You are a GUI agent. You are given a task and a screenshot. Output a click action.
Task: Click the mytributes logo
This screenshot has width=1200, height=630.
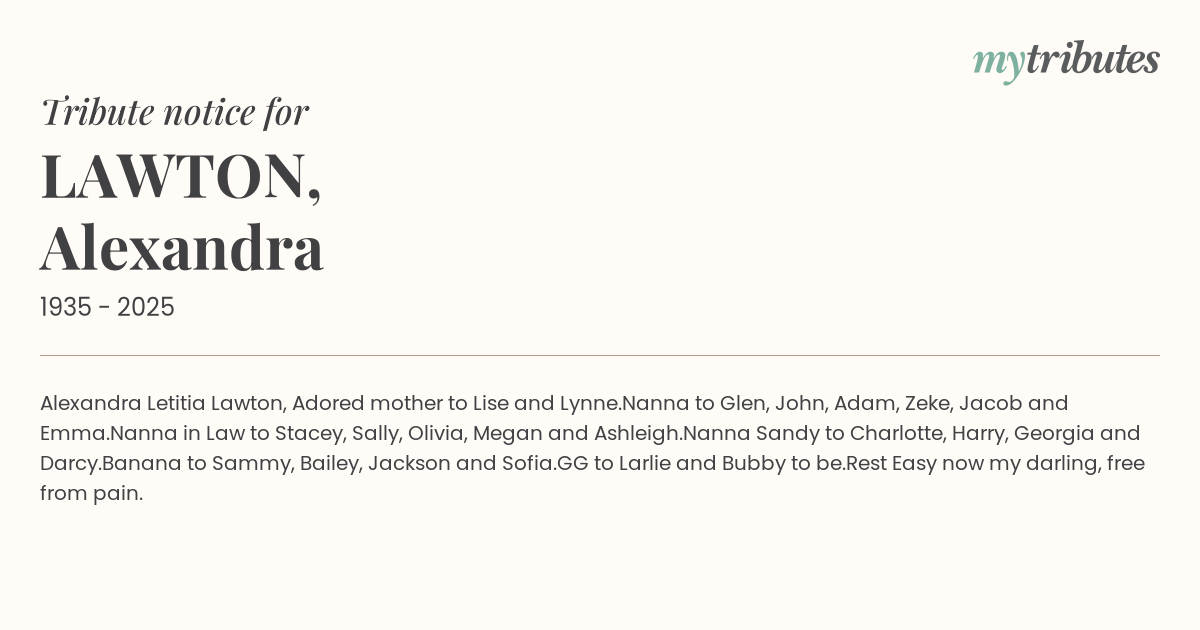point(1065,61)
